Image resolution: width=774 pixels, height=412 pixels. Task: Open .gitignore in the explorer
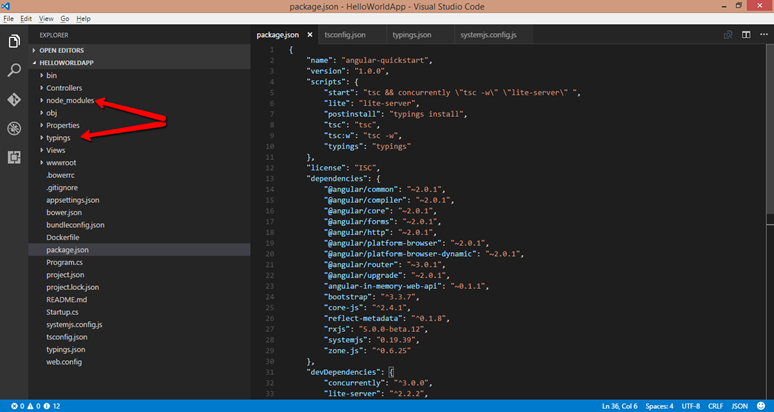[62, 187]
